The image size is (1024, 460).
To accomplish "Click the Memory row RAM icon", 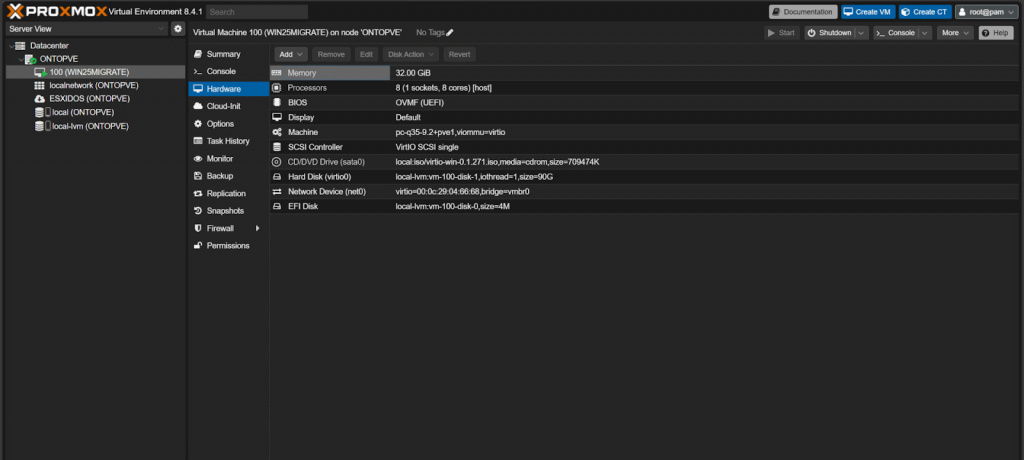I will click(x=276, y=73).
